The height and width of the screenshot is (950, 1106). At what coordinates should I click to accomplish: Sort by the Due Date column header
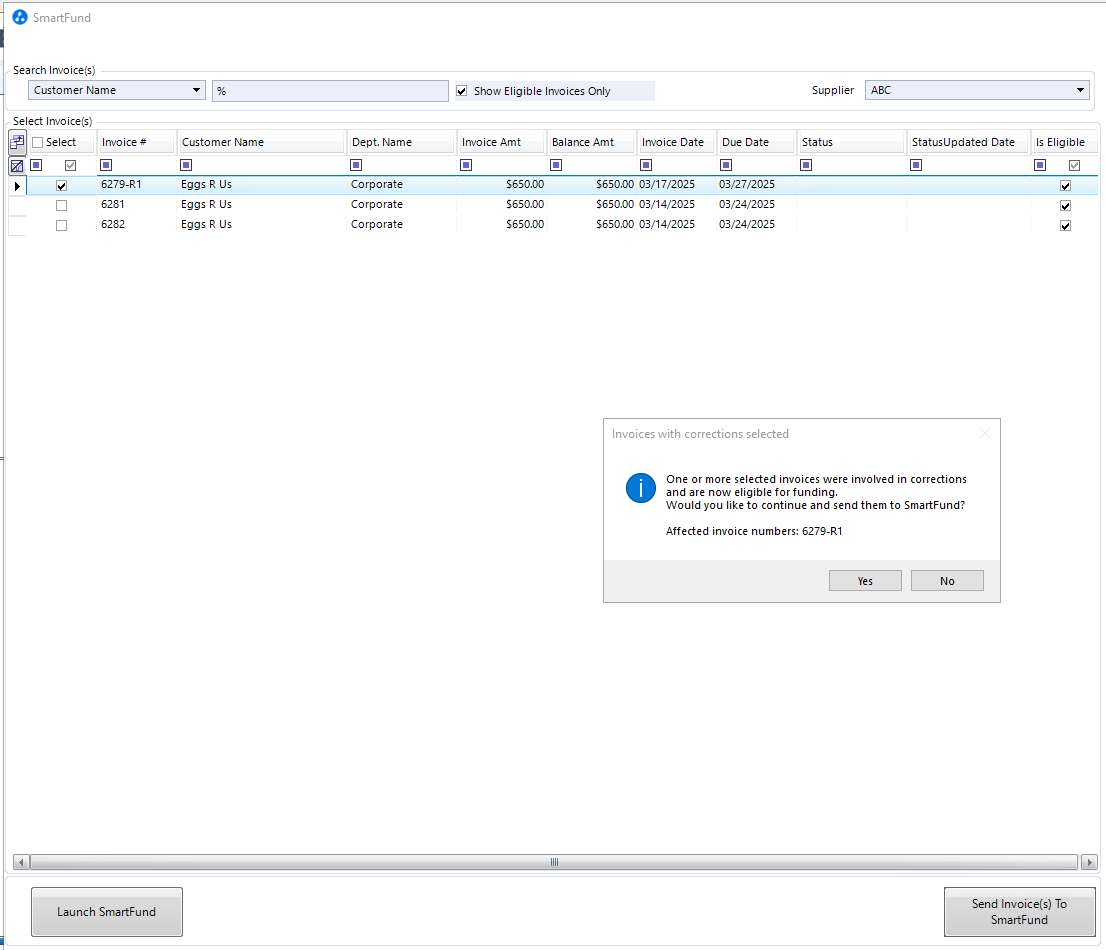(x=756, y=142)
